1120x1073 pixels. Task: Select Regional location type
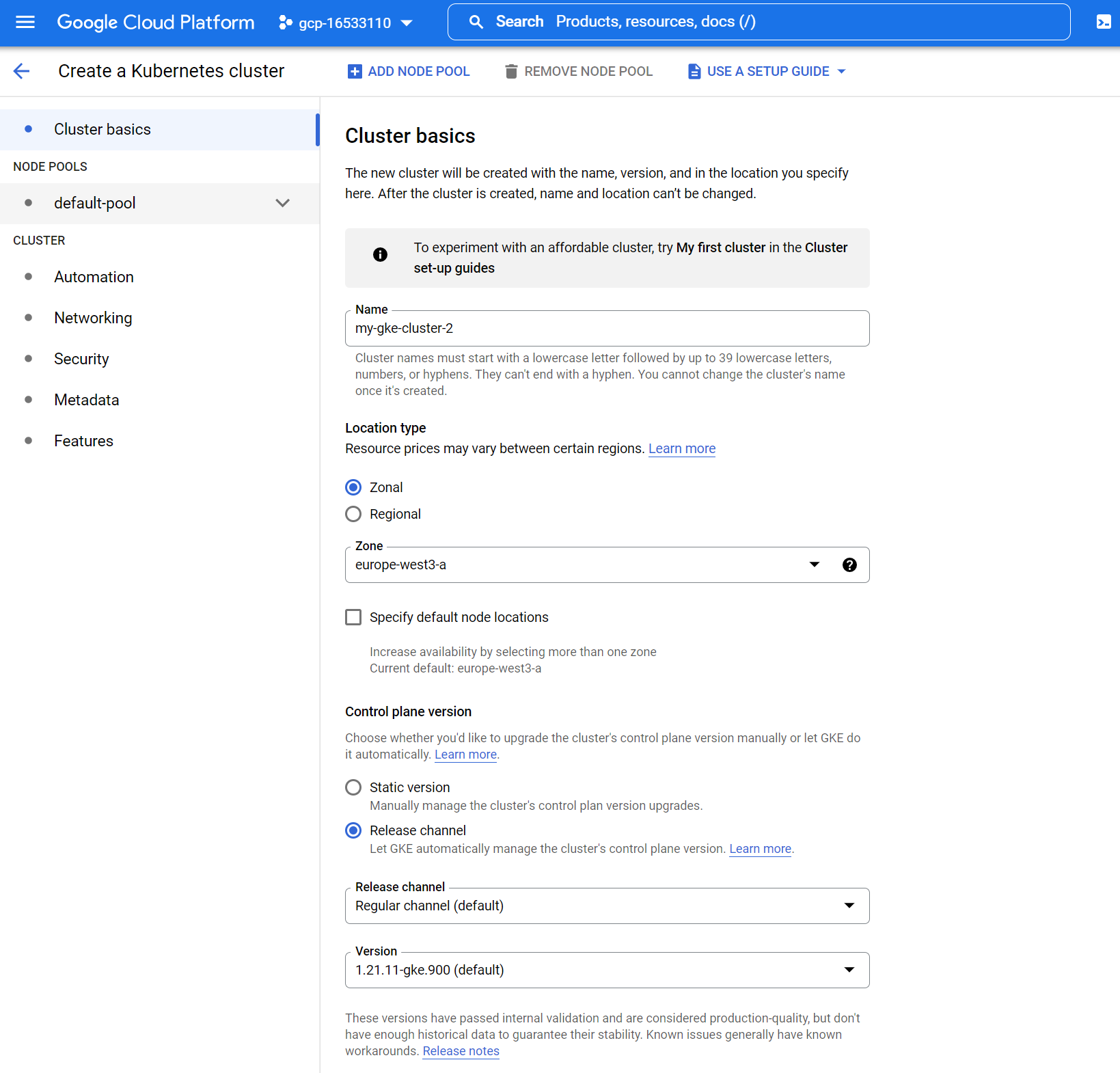[353, 514]
